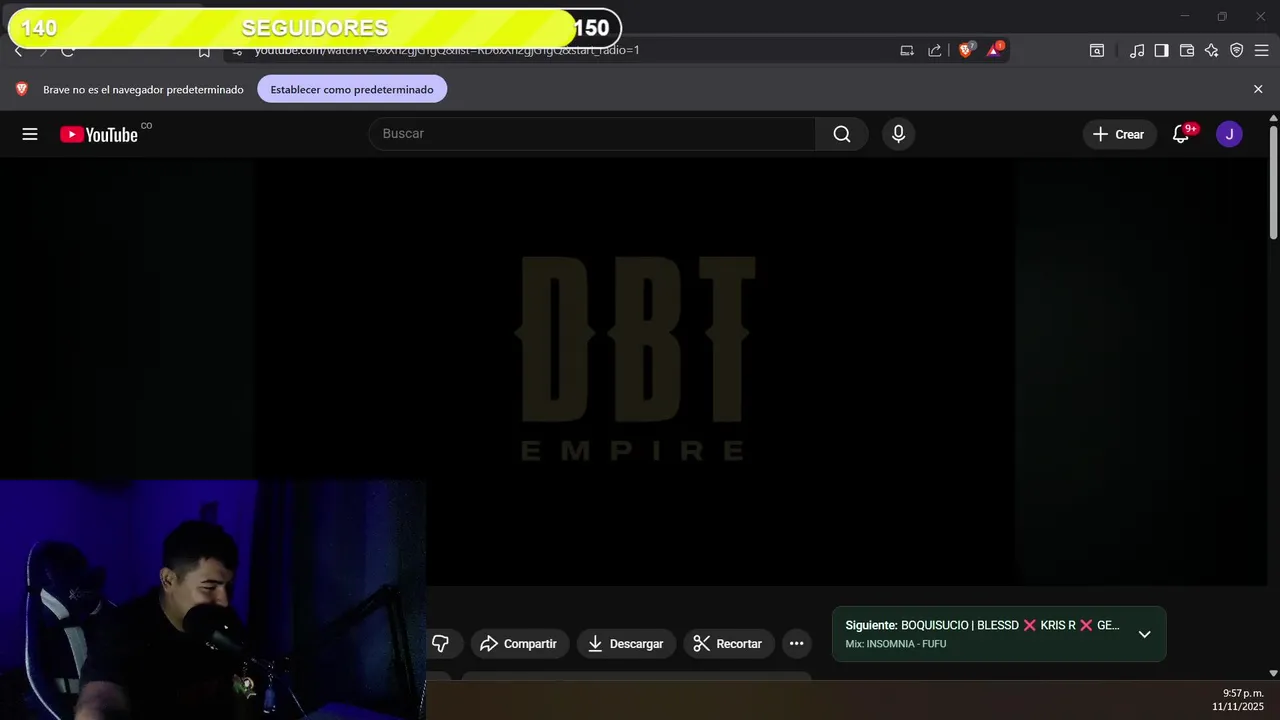Go back using the browser back arrow

pos(18,50)
